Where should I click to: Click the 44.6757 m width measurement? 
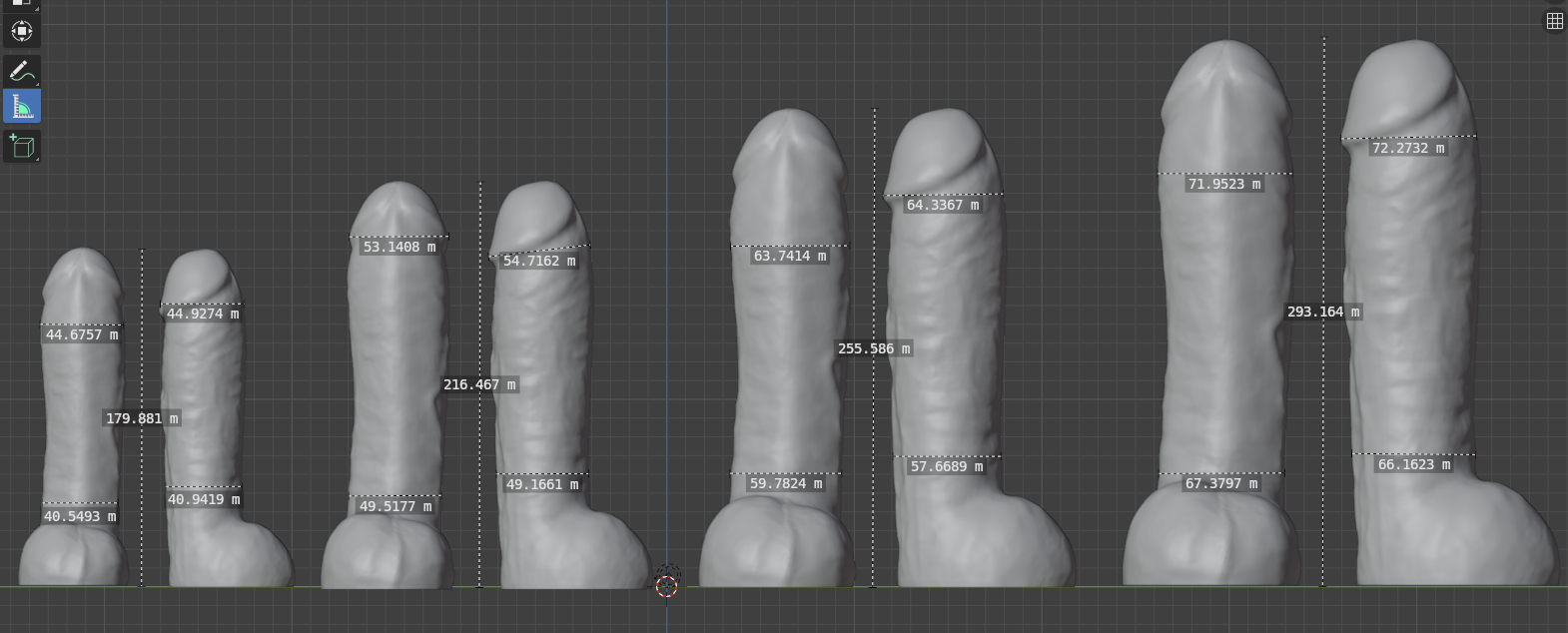coord(82,334)
